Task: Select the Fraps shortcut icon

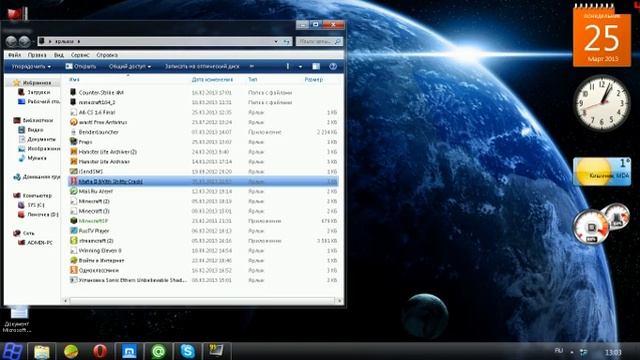Action: click(73, 142)
